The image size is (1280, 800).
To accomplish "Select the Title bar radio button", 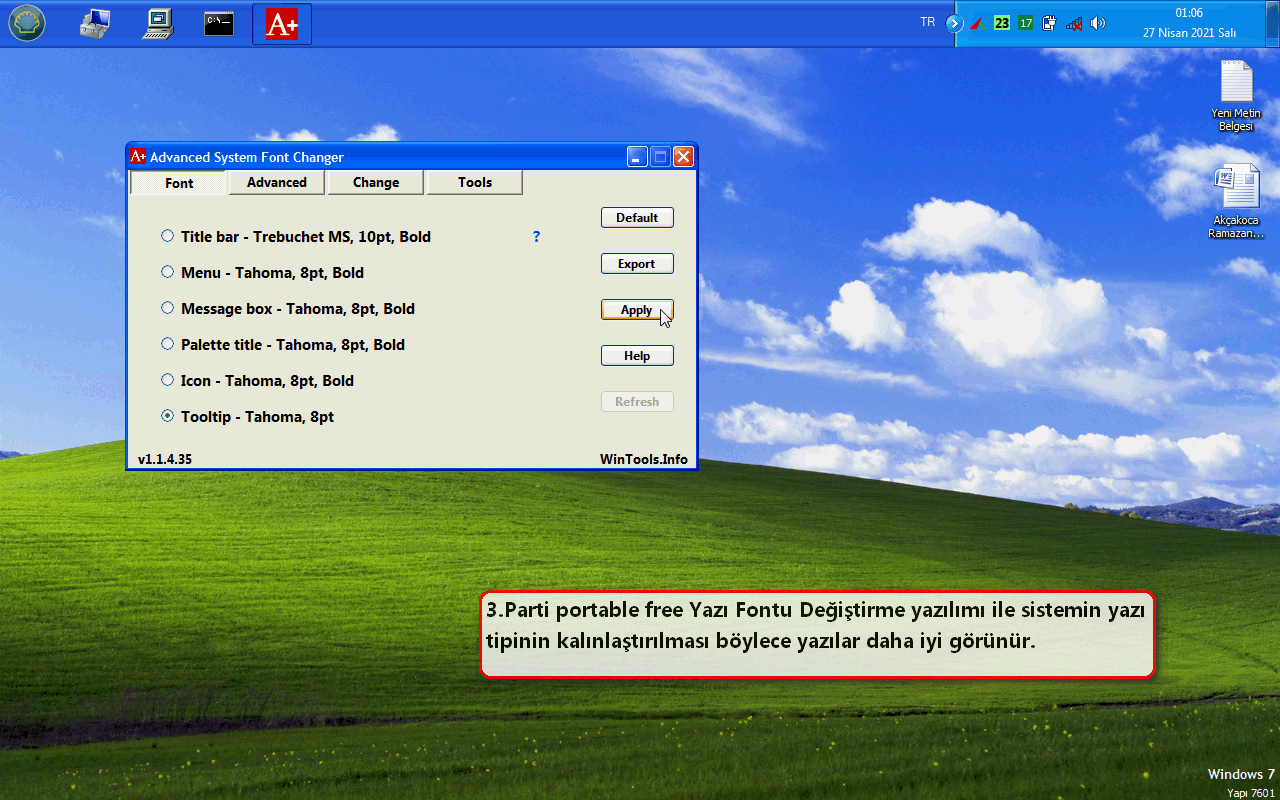I will coord(167,236).
